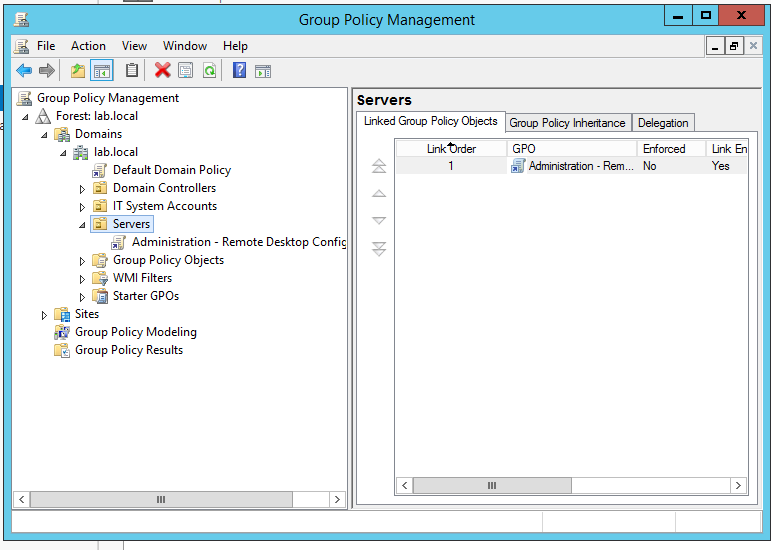Click the Link Enabled value Yes

tap(720, 166)
